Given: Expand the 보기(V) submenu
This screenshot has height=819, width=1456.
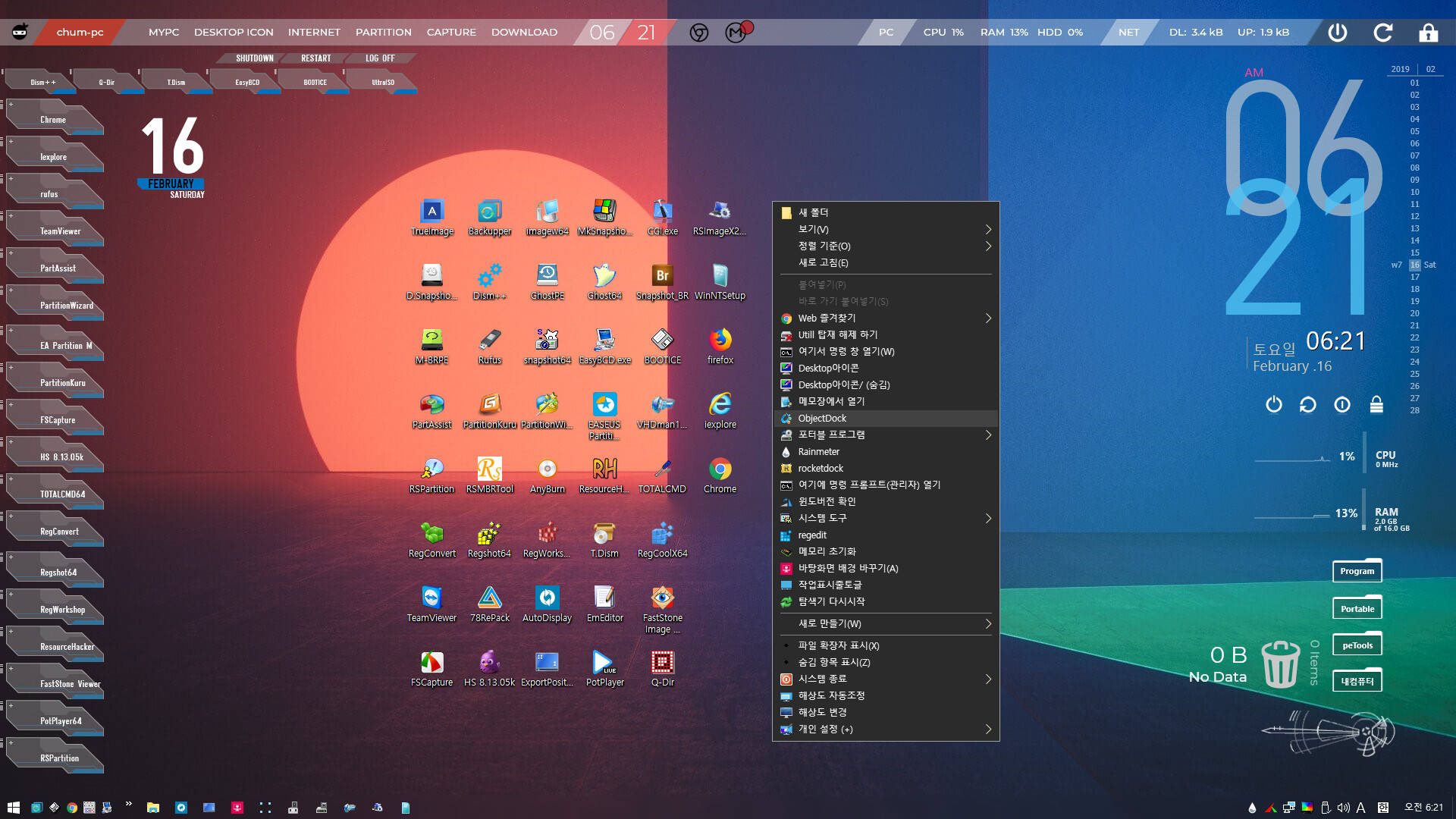Looking at the screenshot, I should [x=886, y=229].
